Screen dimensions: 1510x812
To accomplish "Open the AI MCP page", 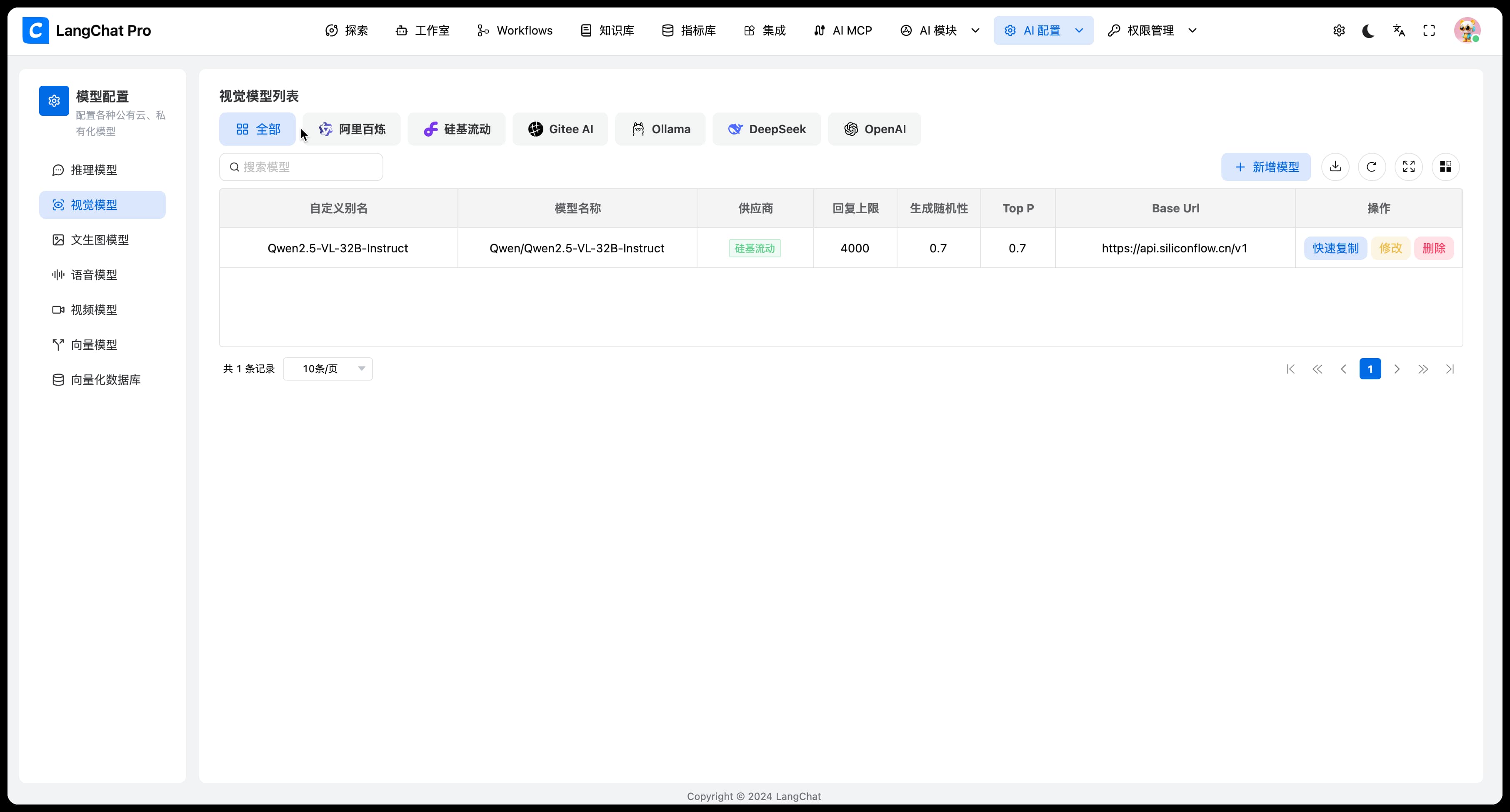I will [x=843, y=30].
